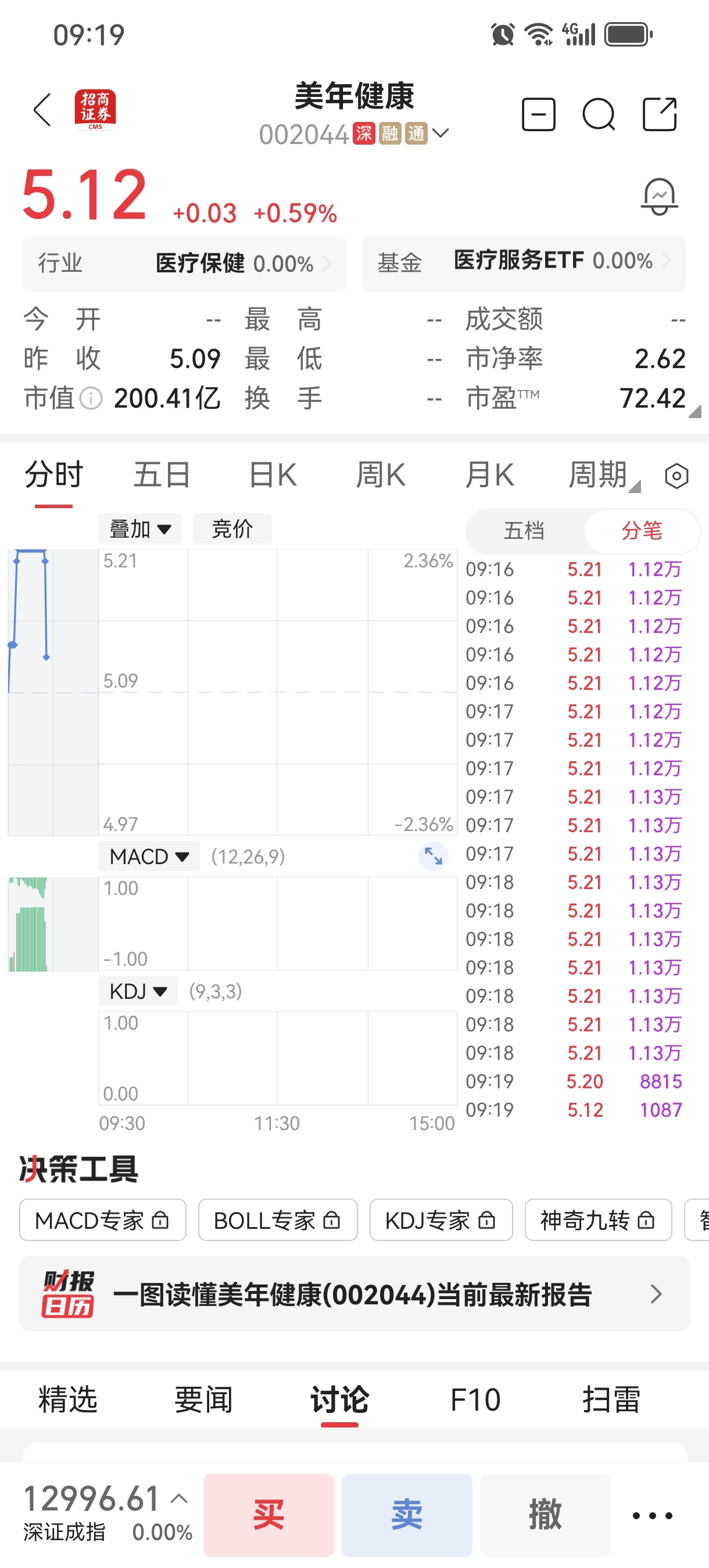Viewport: 709px width, 1568px height.
Task: Open BOLL专家 decision tool
Action: [278, 1220]
